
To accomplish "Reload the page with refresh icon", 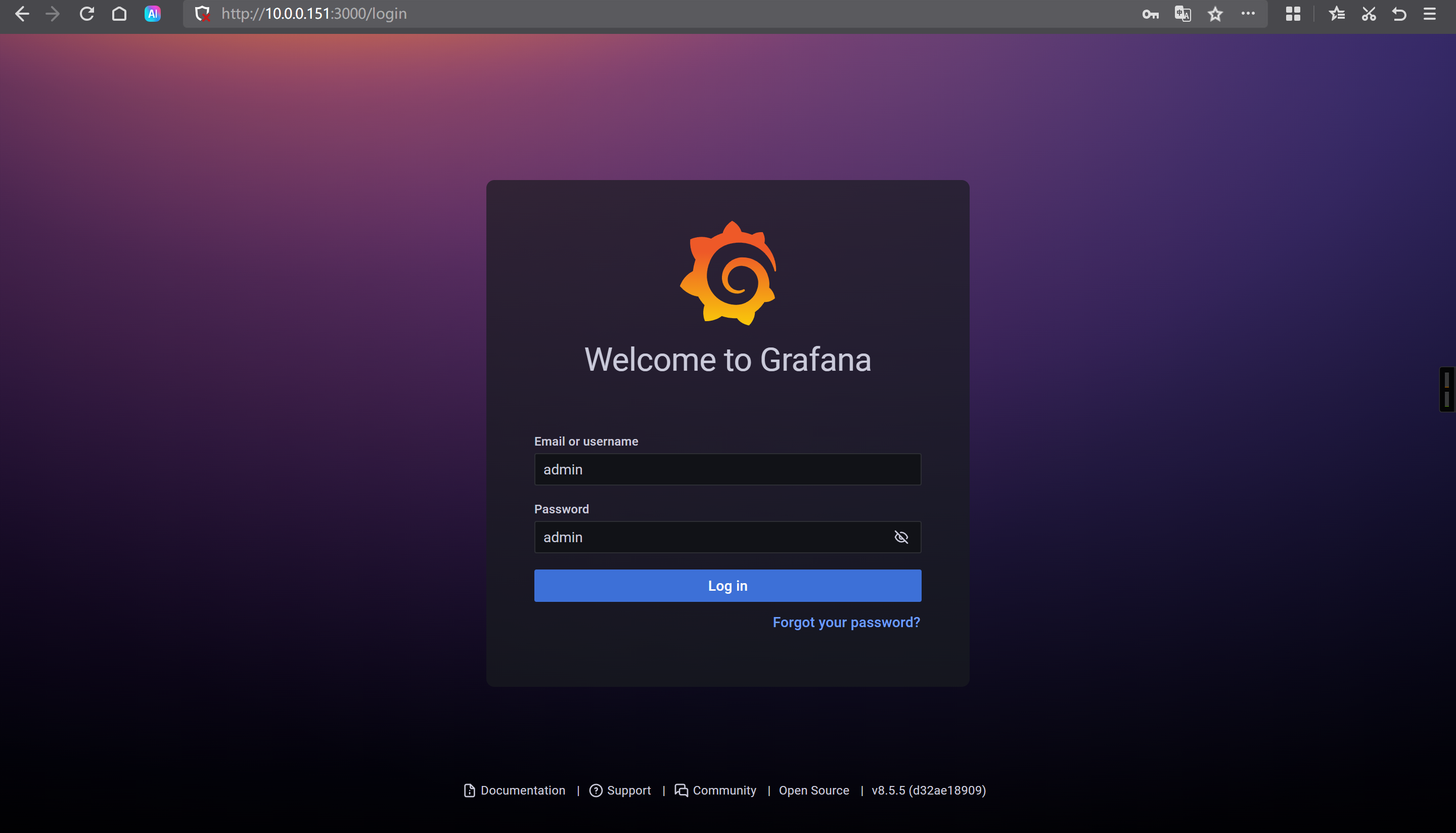I will click(x=86, y=14).
